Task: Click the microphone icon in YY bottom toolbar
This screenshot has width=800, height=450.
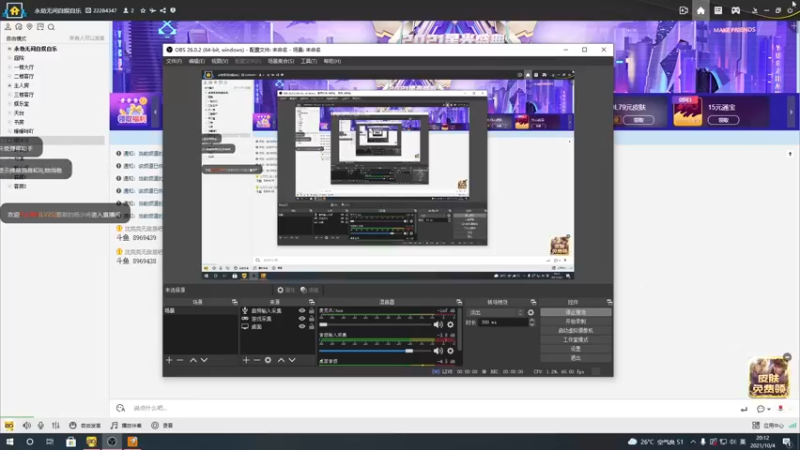Action: point(41,425)
